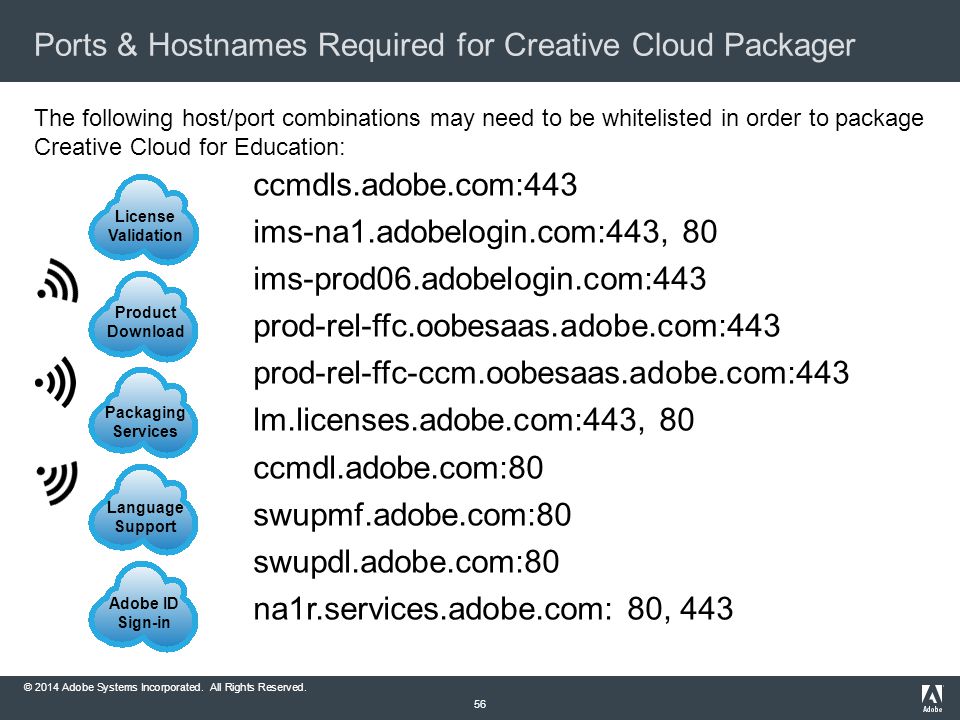Click the 'ims-na1.adobelogin.com:443, 80' line
This screenshot has height=720, width=960.
tap(485, 232)
